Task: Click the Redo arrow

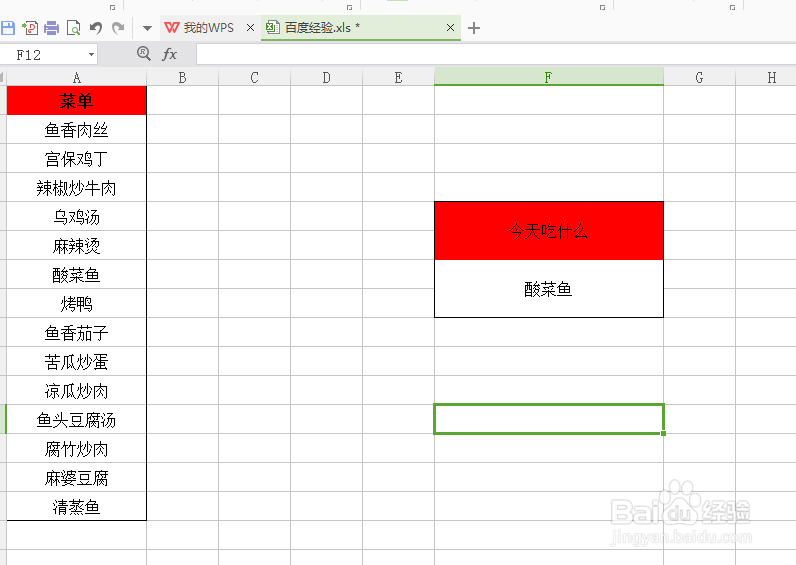Action: pos(118,28)
